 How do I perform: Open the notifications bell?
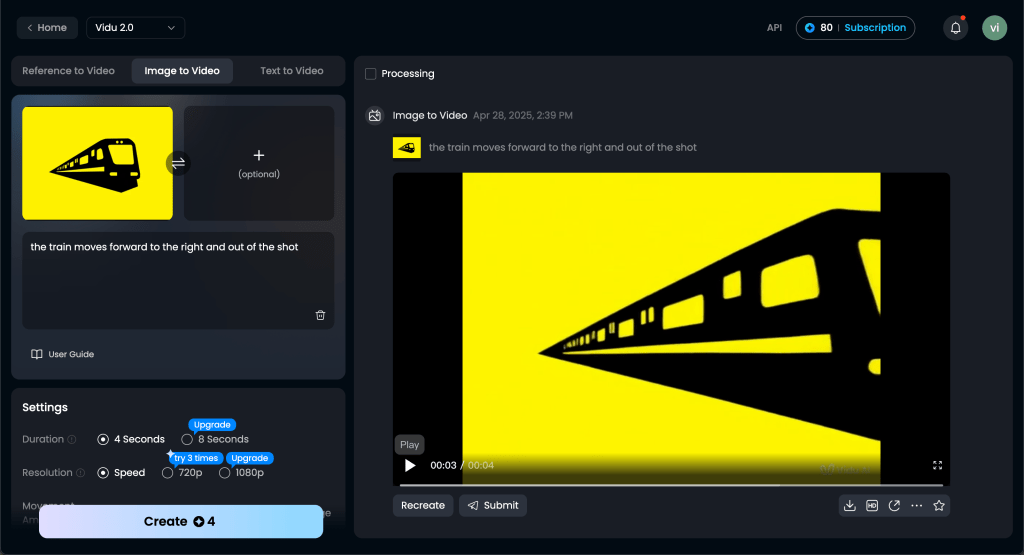(x=955, y=28)
